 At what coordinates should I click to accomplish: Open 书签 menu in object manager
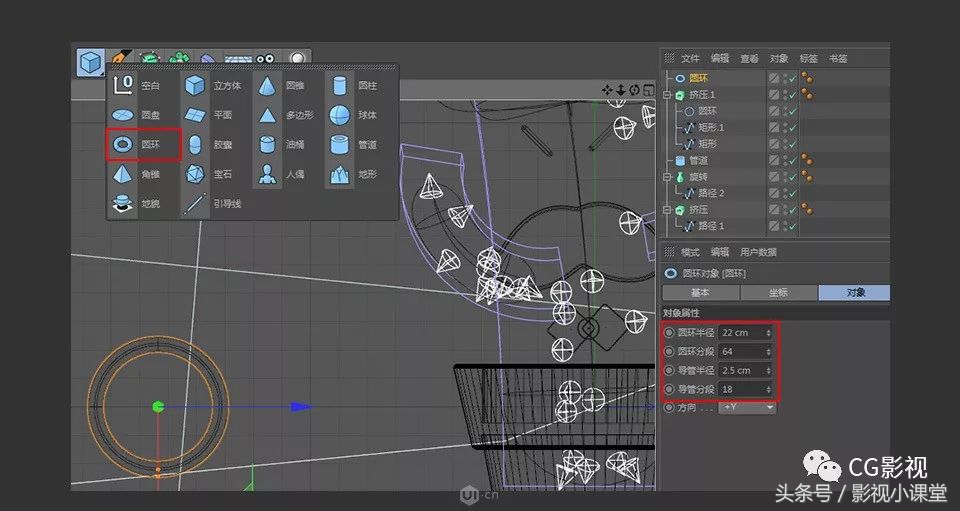coord(838,58)
